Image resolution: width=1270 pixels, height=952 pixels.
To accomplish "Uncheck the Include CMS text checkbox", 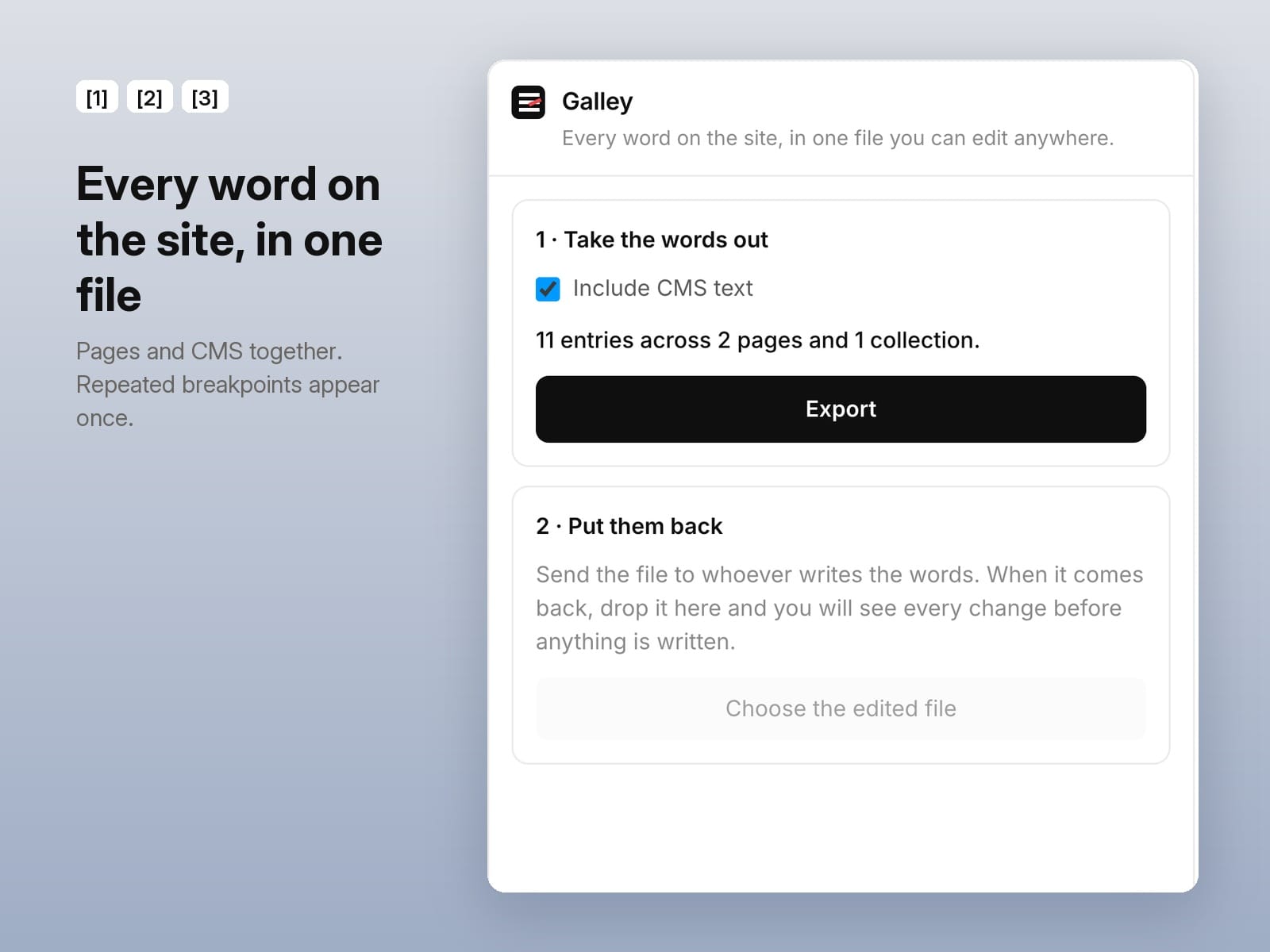I will [x=548, y=289].
